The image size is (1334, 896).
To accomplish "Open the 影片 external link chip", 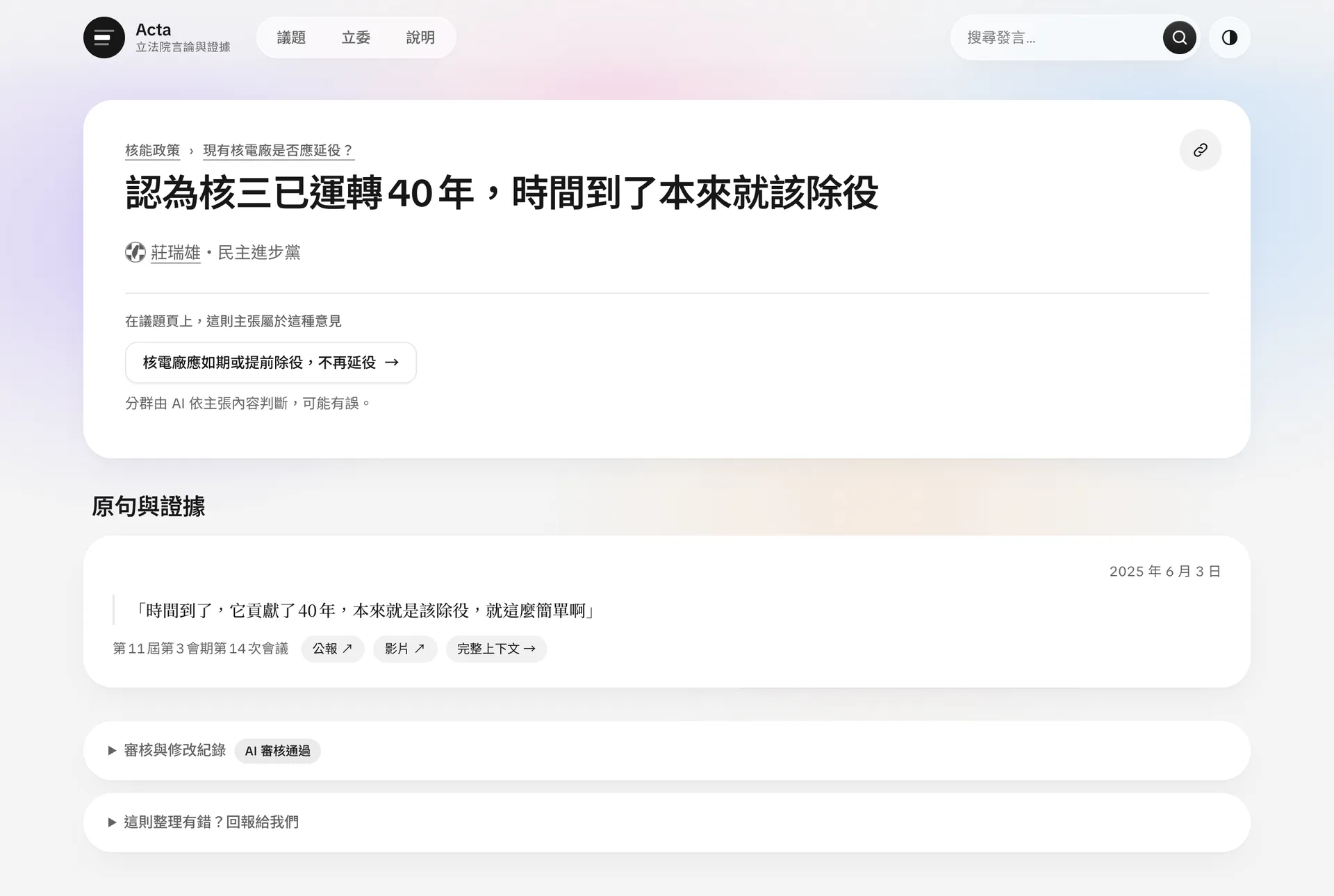I will tap(405, 649).
